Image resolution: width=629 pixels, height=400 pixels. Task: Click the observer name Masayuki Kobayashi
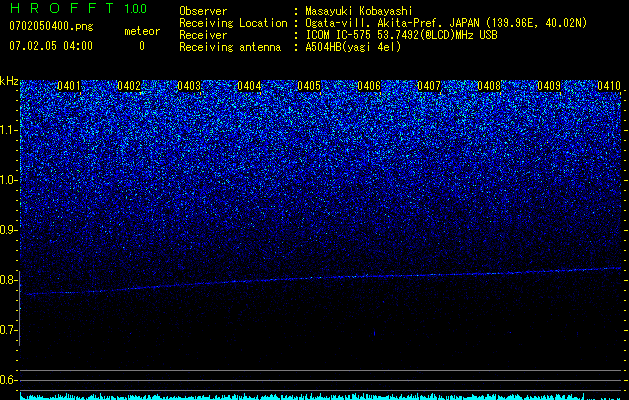pyautogui.click(x=359, y=11)
